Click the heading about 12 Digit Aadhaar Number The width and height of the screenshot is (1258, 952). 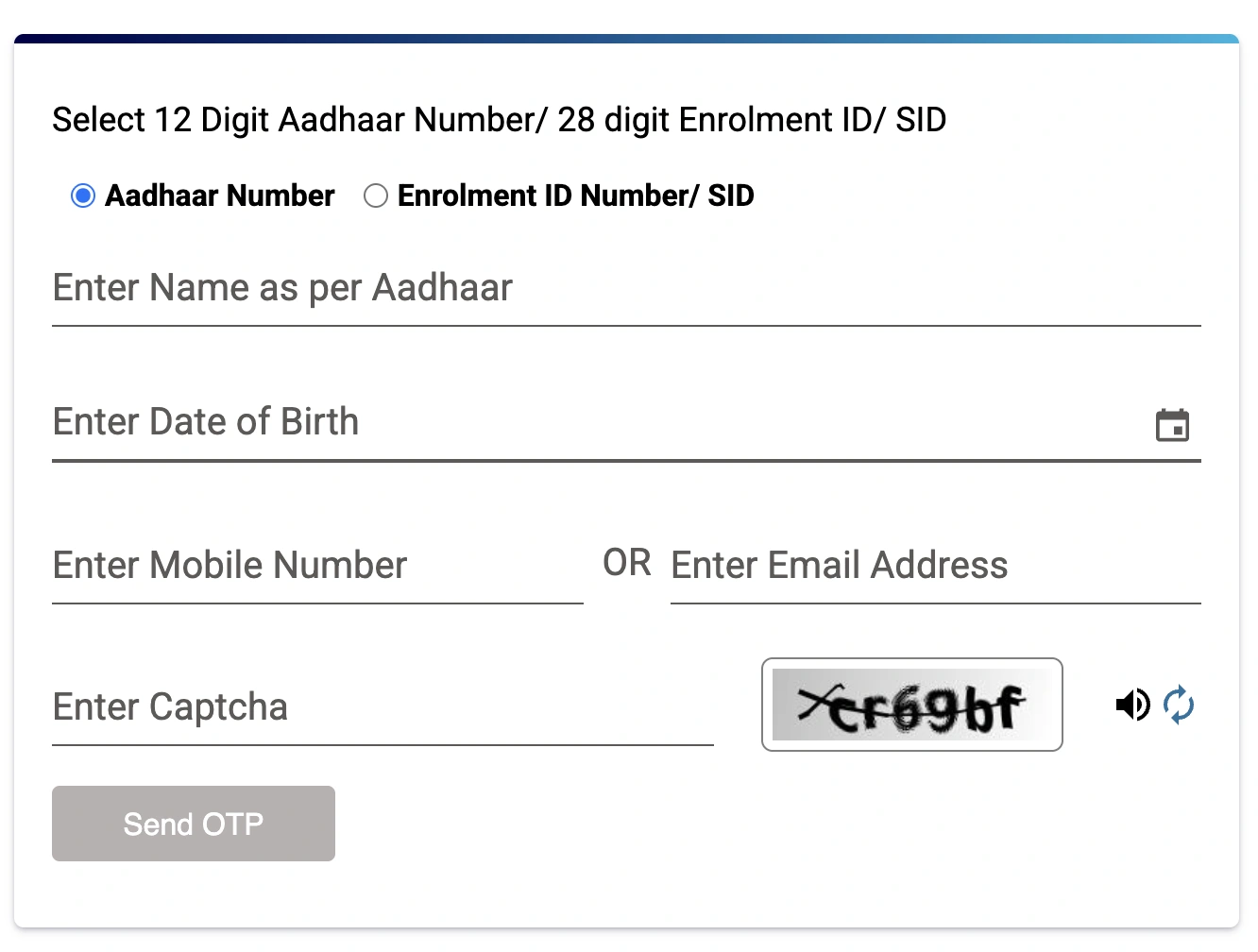499,119
